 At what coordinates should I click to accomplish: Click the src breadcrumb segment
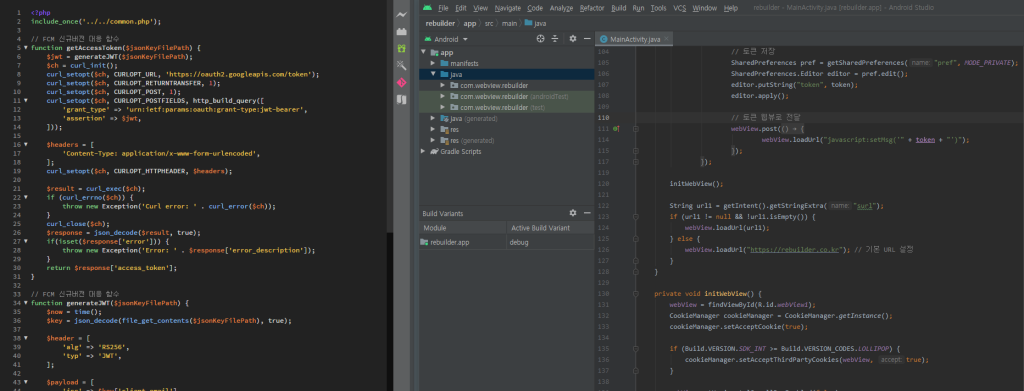pyautogui.click(x=489, y=23)
